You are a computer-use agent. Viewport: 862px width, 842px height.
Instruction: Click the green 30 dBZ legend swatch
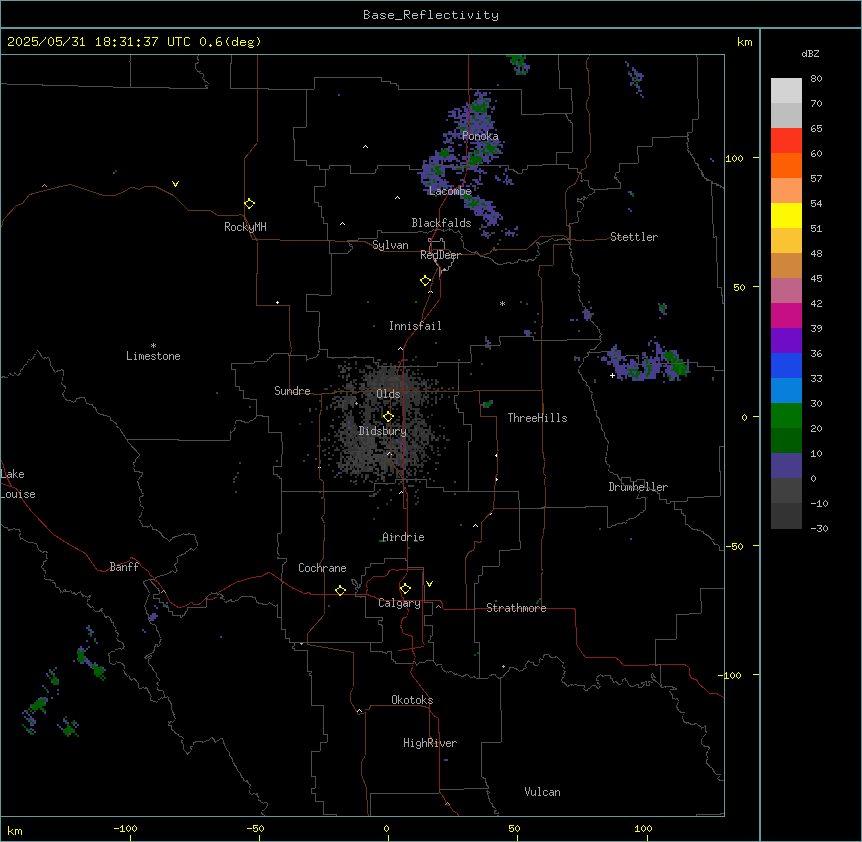coord(786,416)
